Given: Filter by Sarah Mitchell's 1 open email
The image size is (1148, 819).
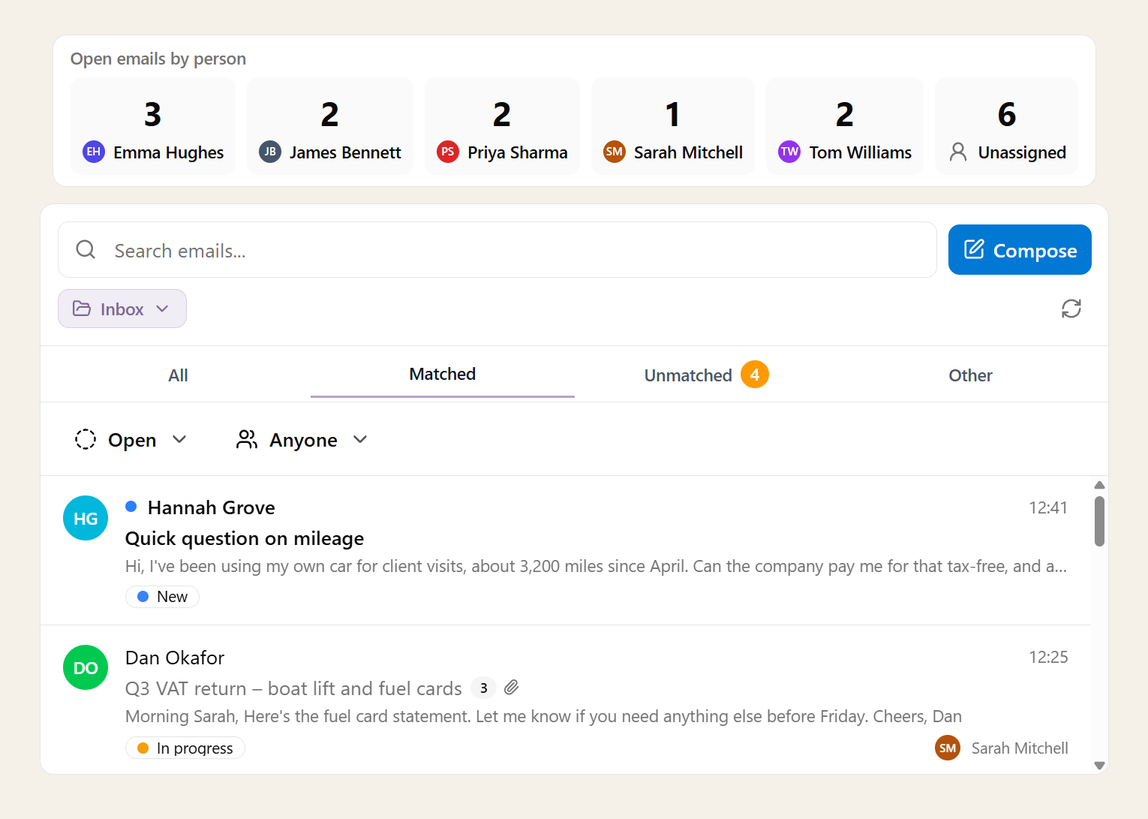Looking at the screenshot, I should 673,126.
